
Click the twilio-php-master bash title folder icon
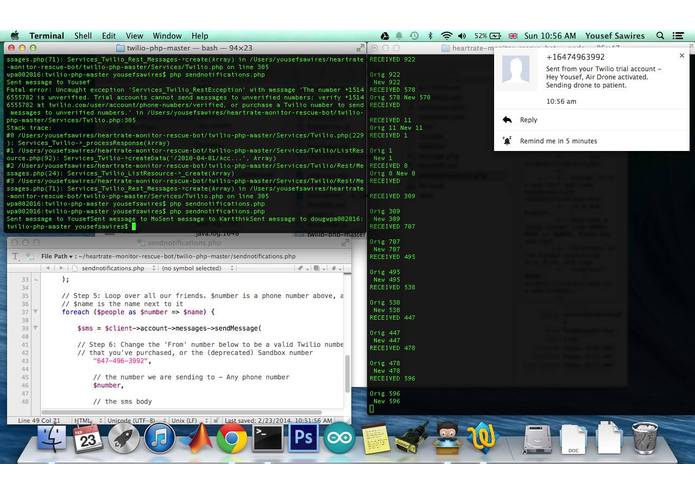point(120,48)
